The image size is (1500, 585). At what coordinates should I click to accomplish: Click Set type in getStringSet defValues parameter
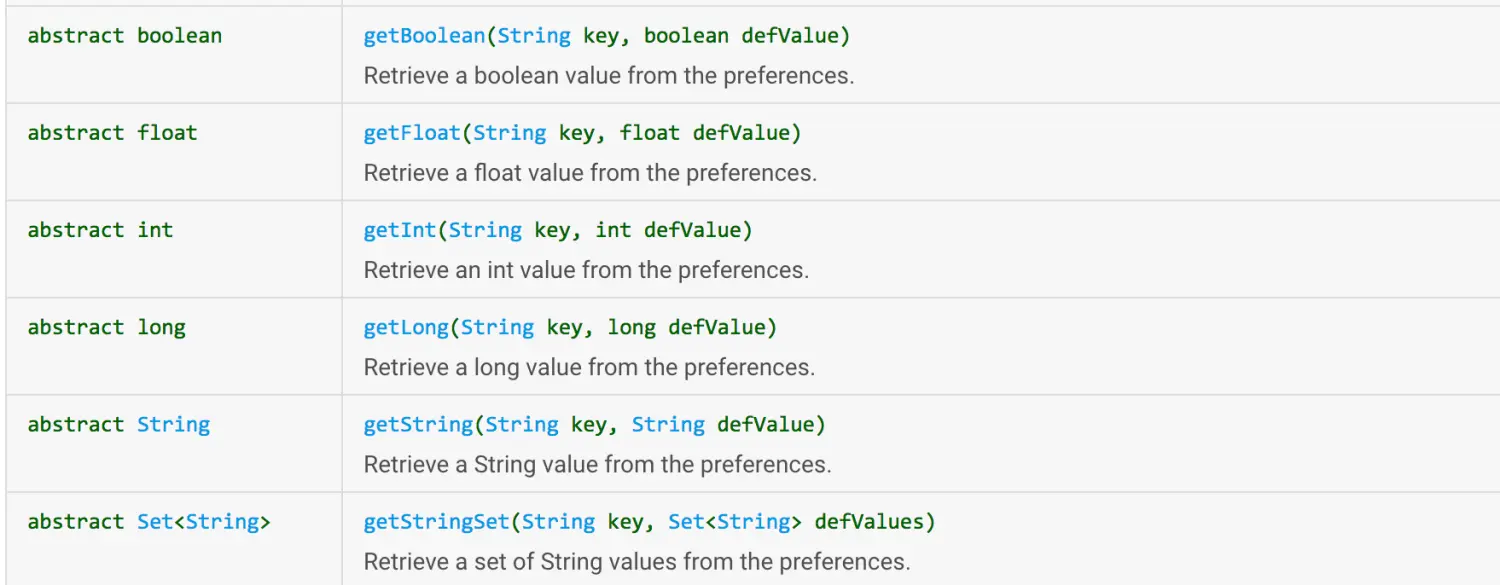(x=686, y=521)
